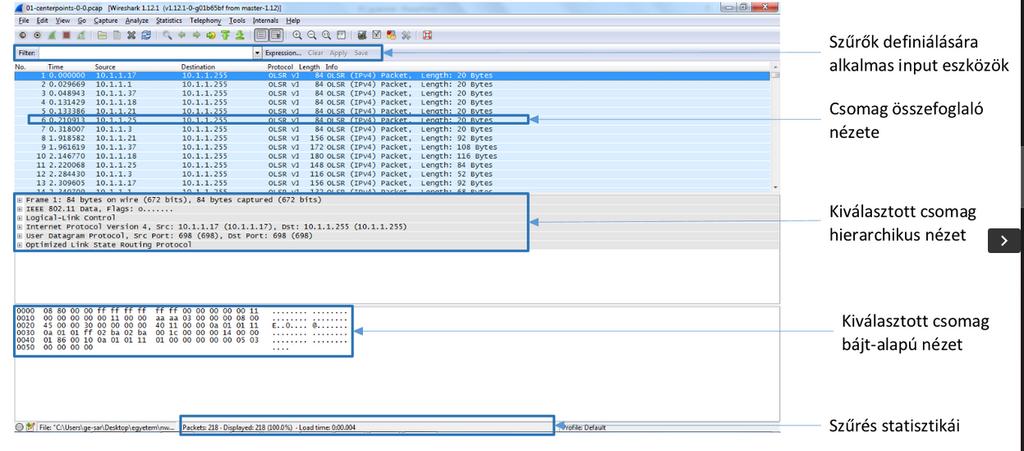Open the Statistics menu
This screenshot has height=451, width=1024.
tap(169, 21)
